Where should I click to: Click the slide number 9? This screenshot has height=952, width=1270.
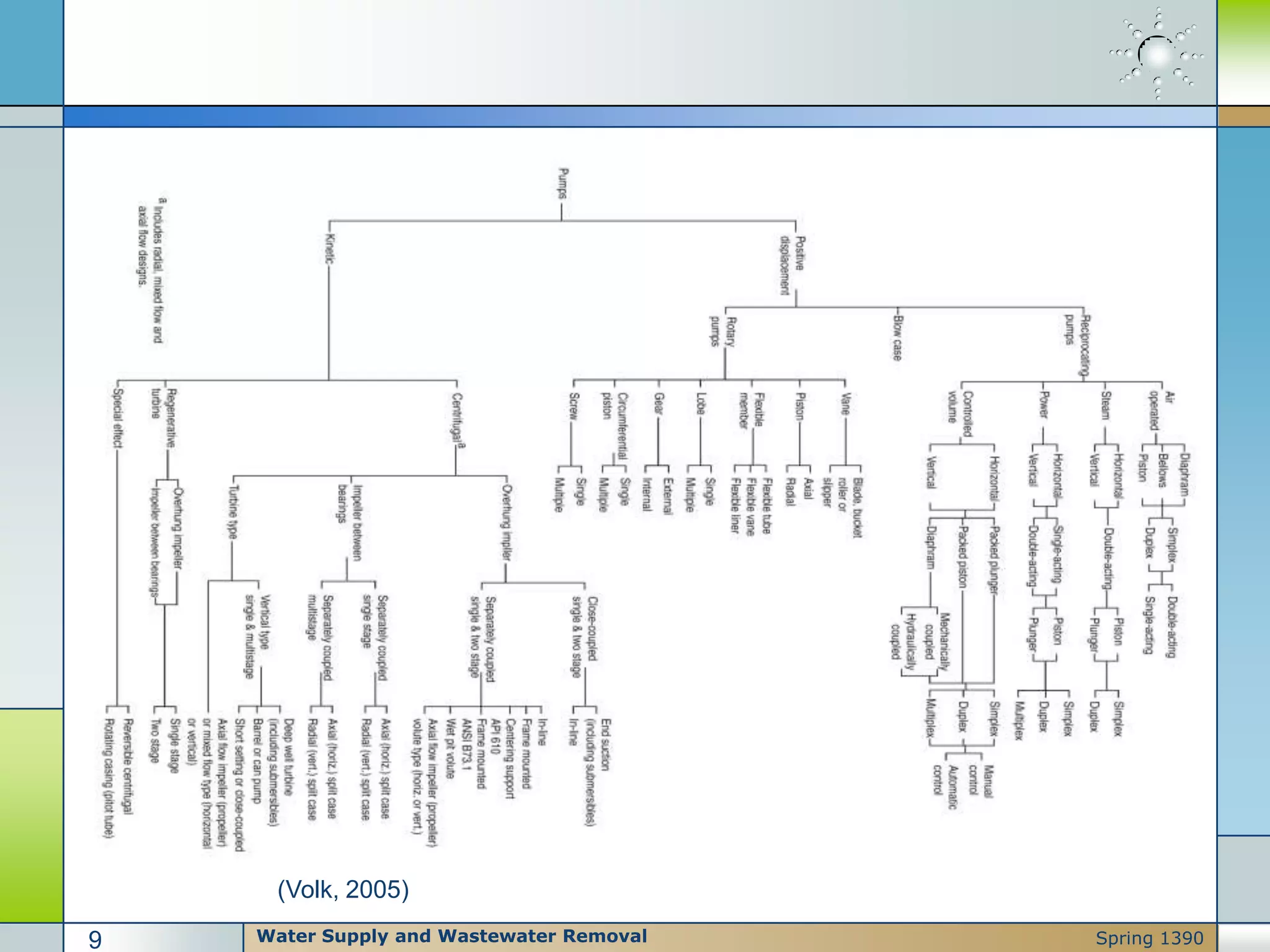[x=95, y=940]
